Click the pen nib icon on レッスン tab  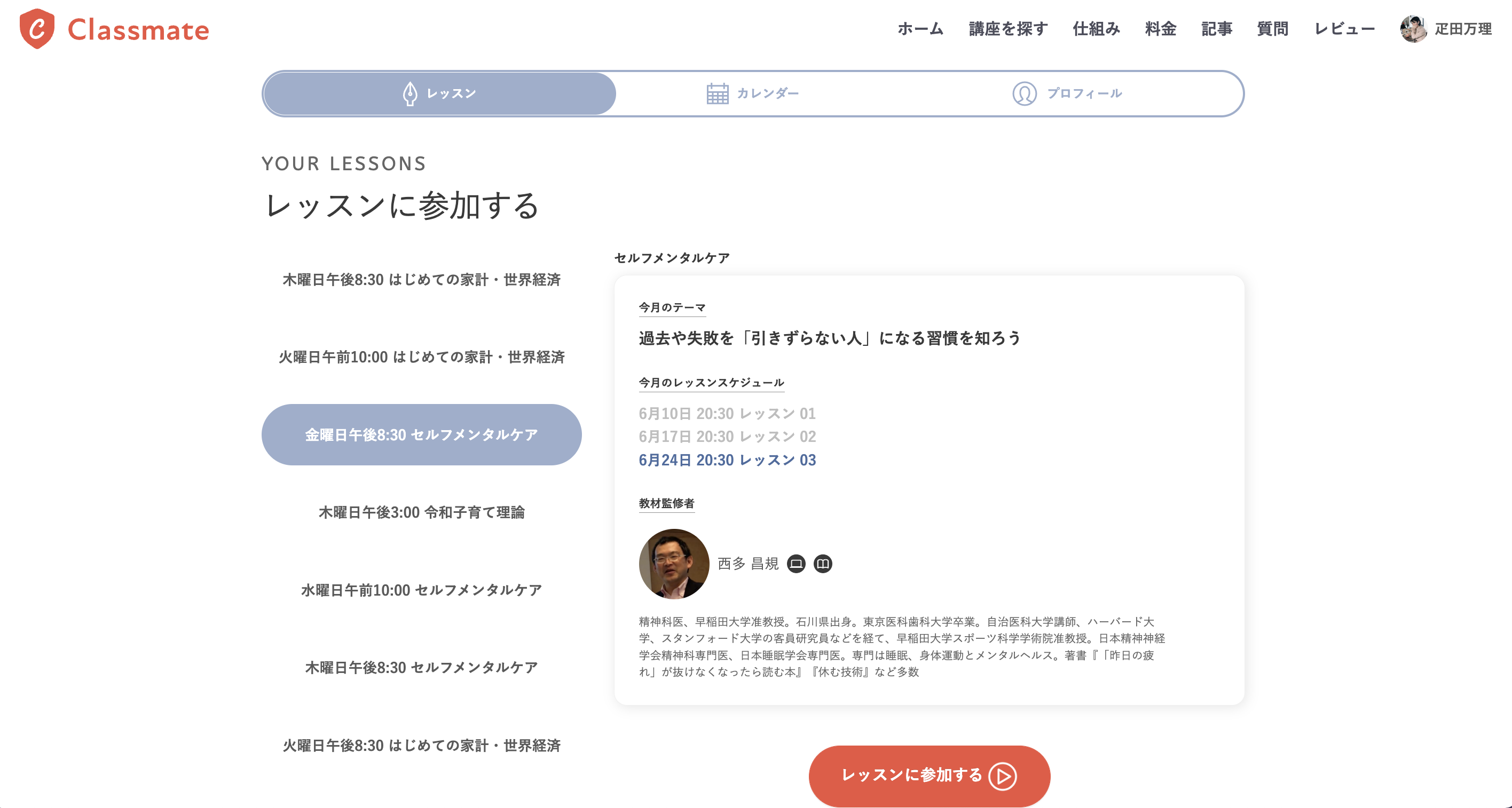[x=409, y=94]
